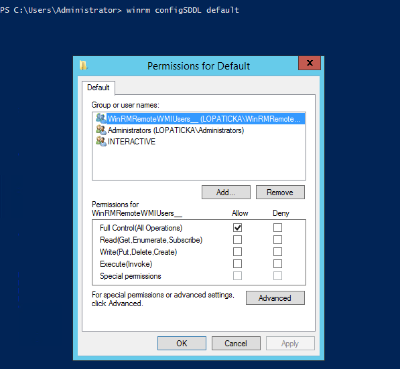Click the Apply button

[290, 343]
